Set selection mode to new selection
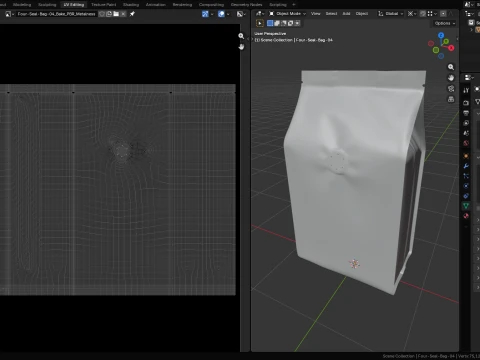This screenshot has height=360, width=480. pos(270,23)
